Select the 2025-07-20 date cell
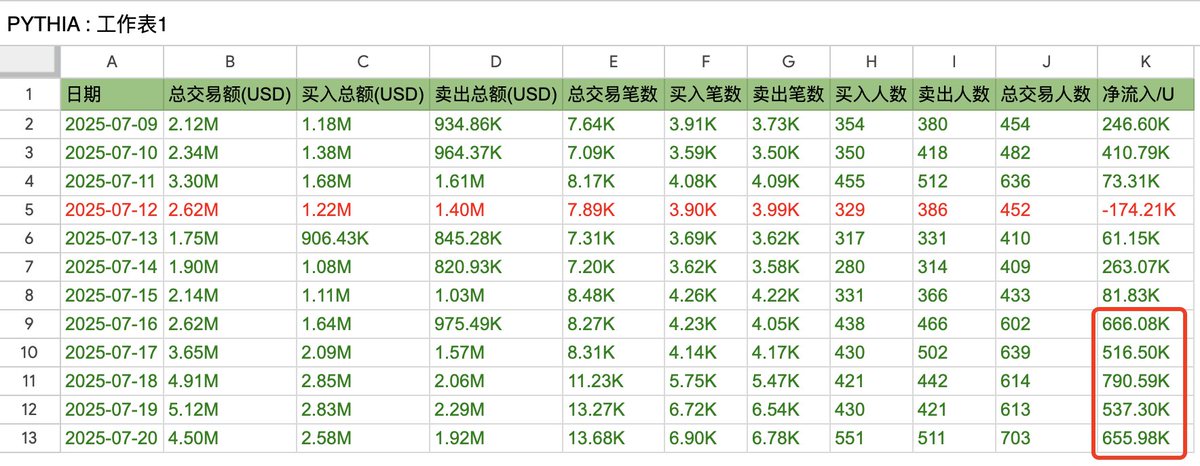 111,438
